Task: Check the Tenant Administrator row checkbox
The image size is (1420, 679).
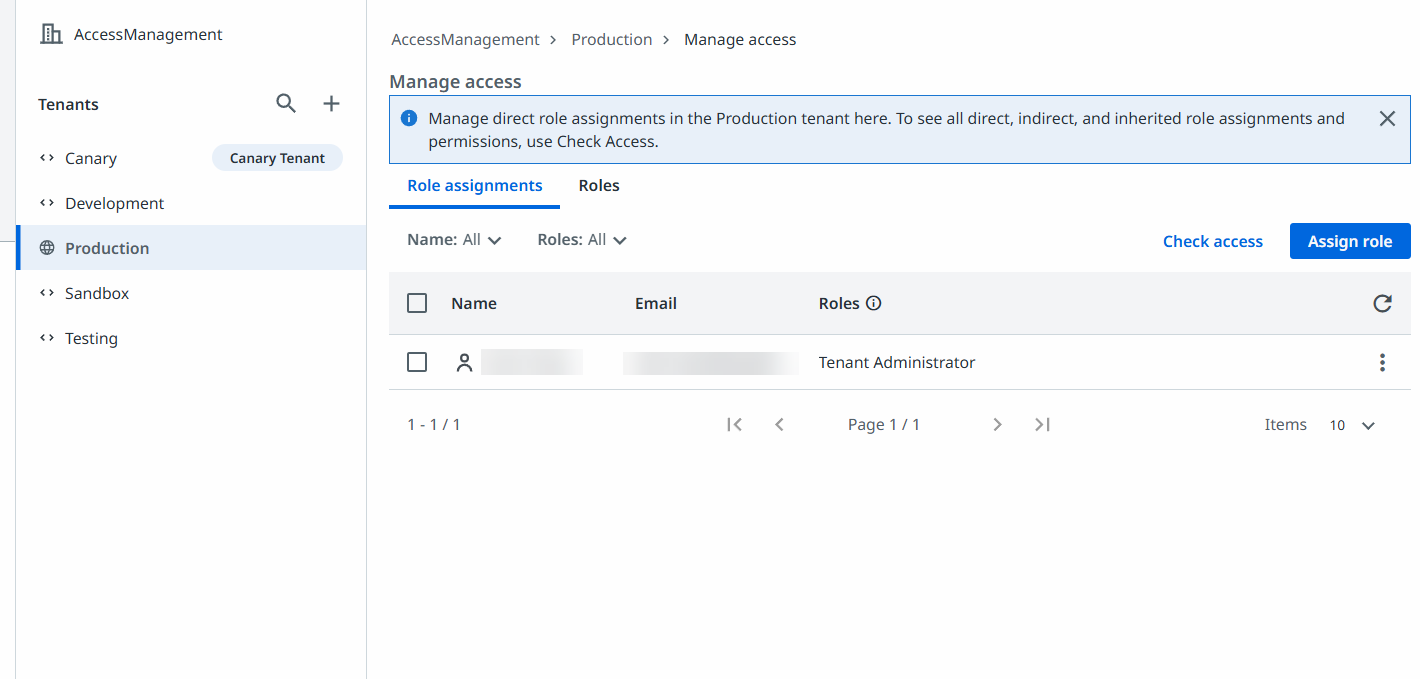Action: 417,363
